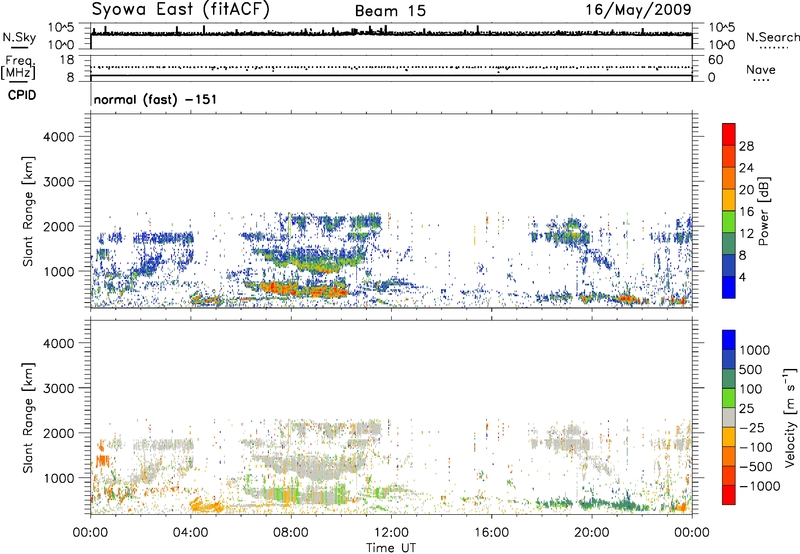This screenshot has width=800, height=554.
Task: Click the 'Velocity [m s-1]' colorbar label
Action: (x=790, y=417)
